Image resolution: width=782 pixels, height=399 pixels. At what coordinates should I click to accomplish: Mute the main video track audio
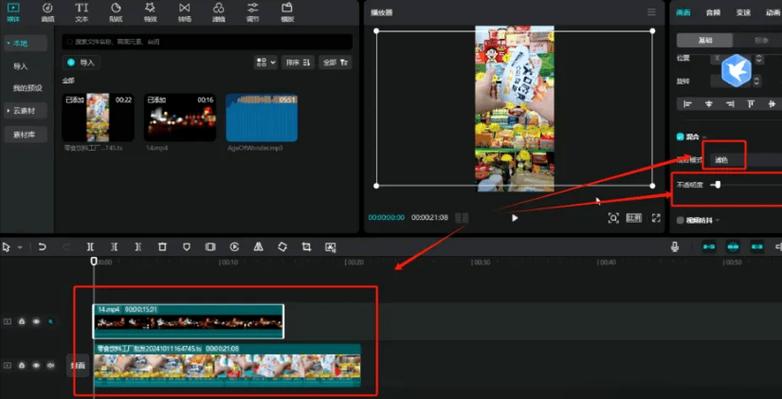pyautogui.click(x=50, y=365)
